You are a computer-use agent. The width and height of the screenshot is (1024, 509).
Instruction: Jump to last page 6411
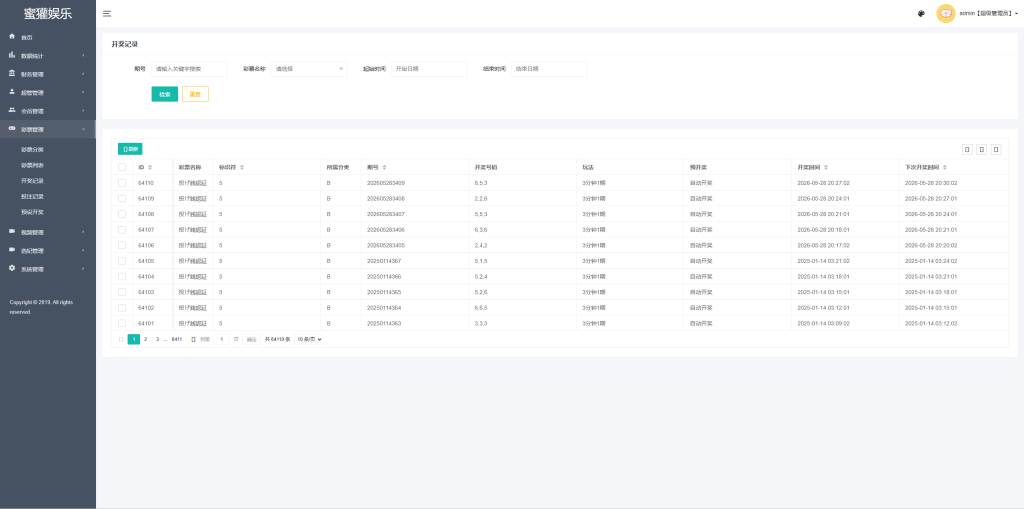coord(177,340)
